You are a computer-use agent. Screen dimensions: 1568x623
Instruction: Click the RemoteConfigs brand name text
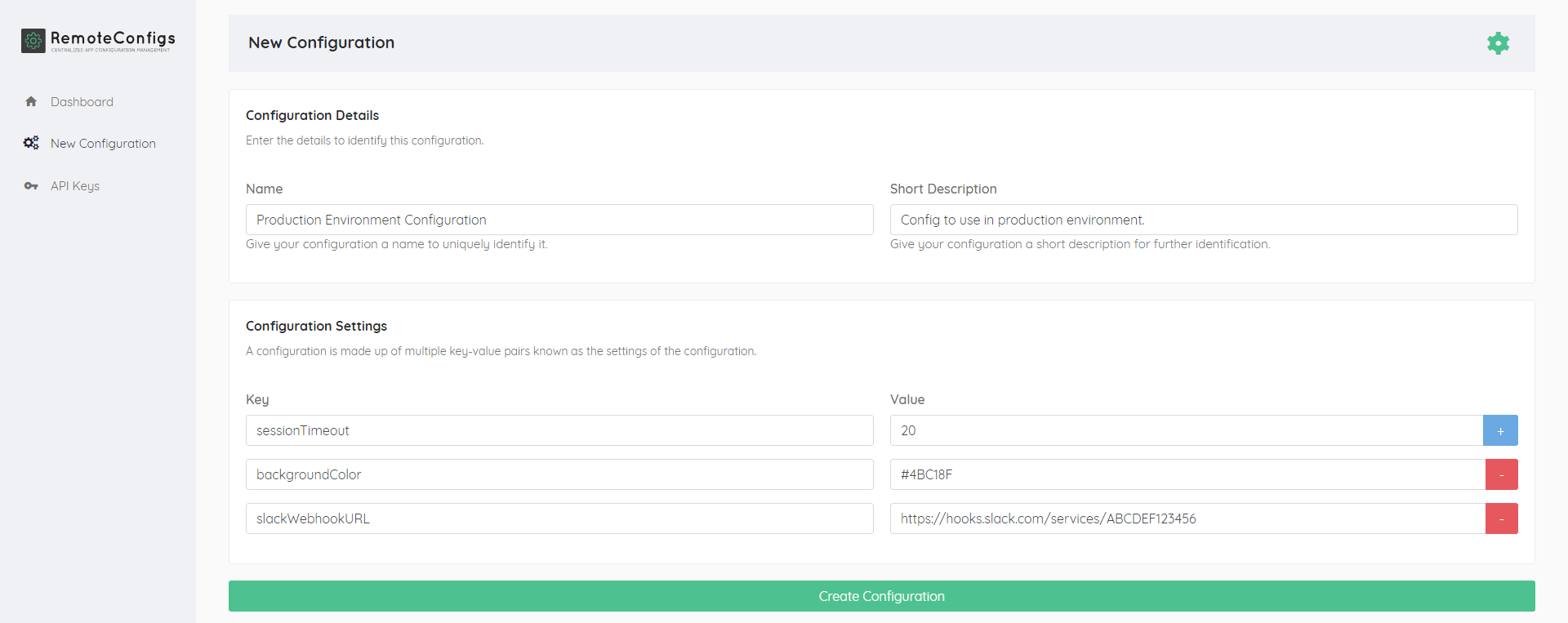[113, 38]
